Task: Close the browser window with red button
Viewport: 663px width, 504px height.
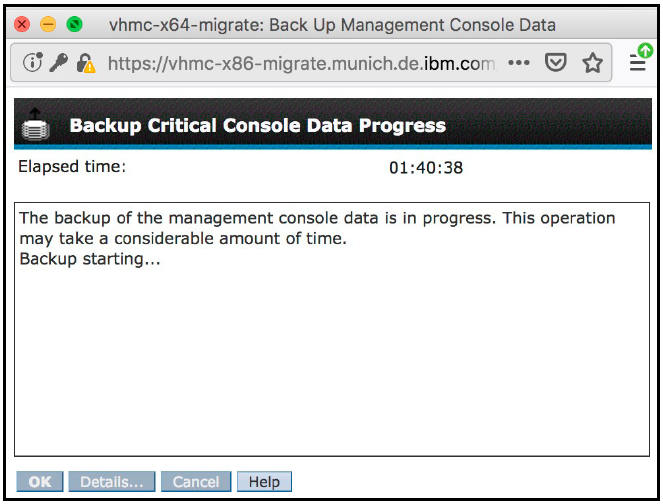Action: [x=22, y=23]
